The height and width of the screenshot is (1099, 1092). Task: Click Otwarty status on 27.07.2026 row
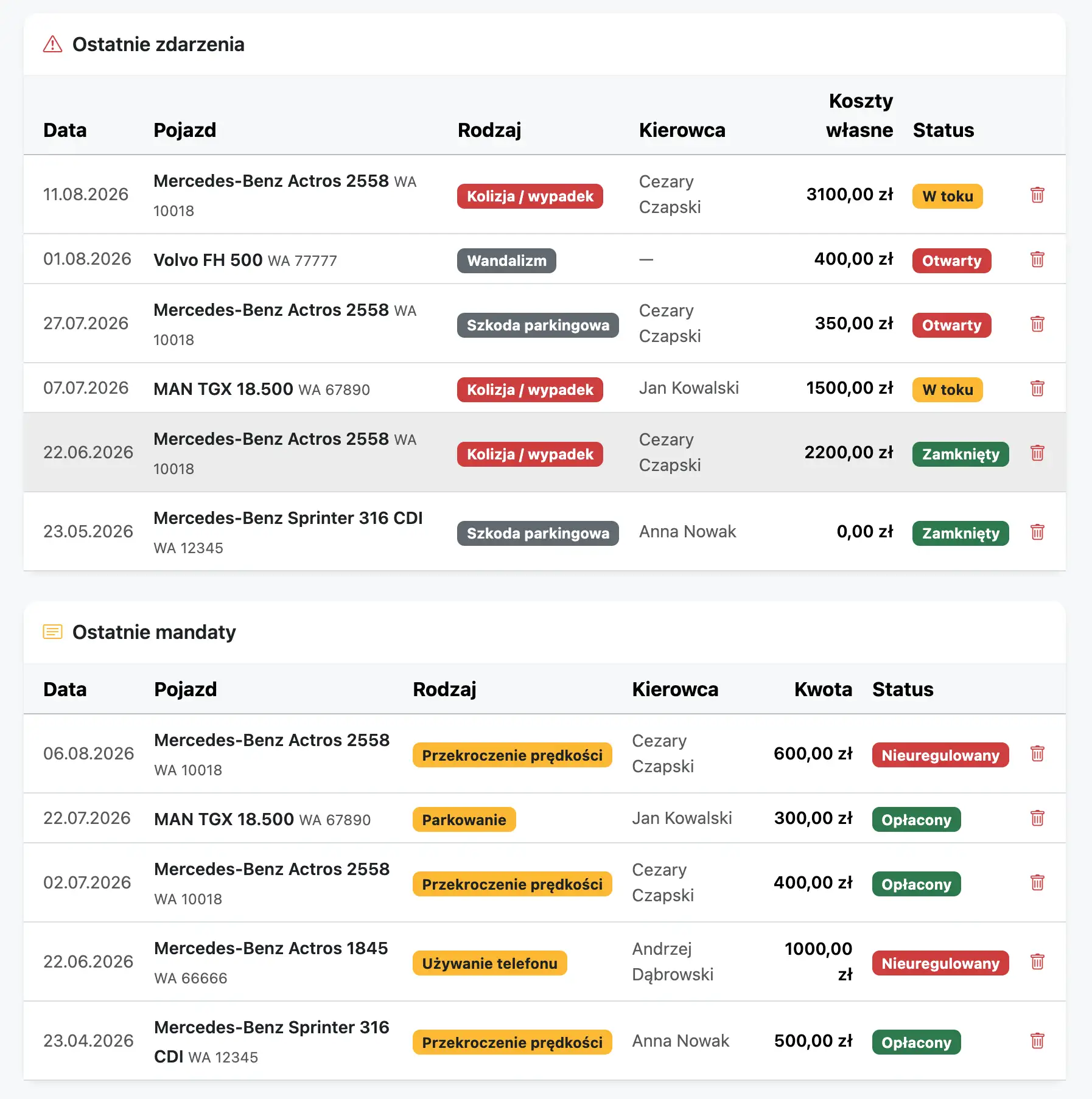(951, 325)
